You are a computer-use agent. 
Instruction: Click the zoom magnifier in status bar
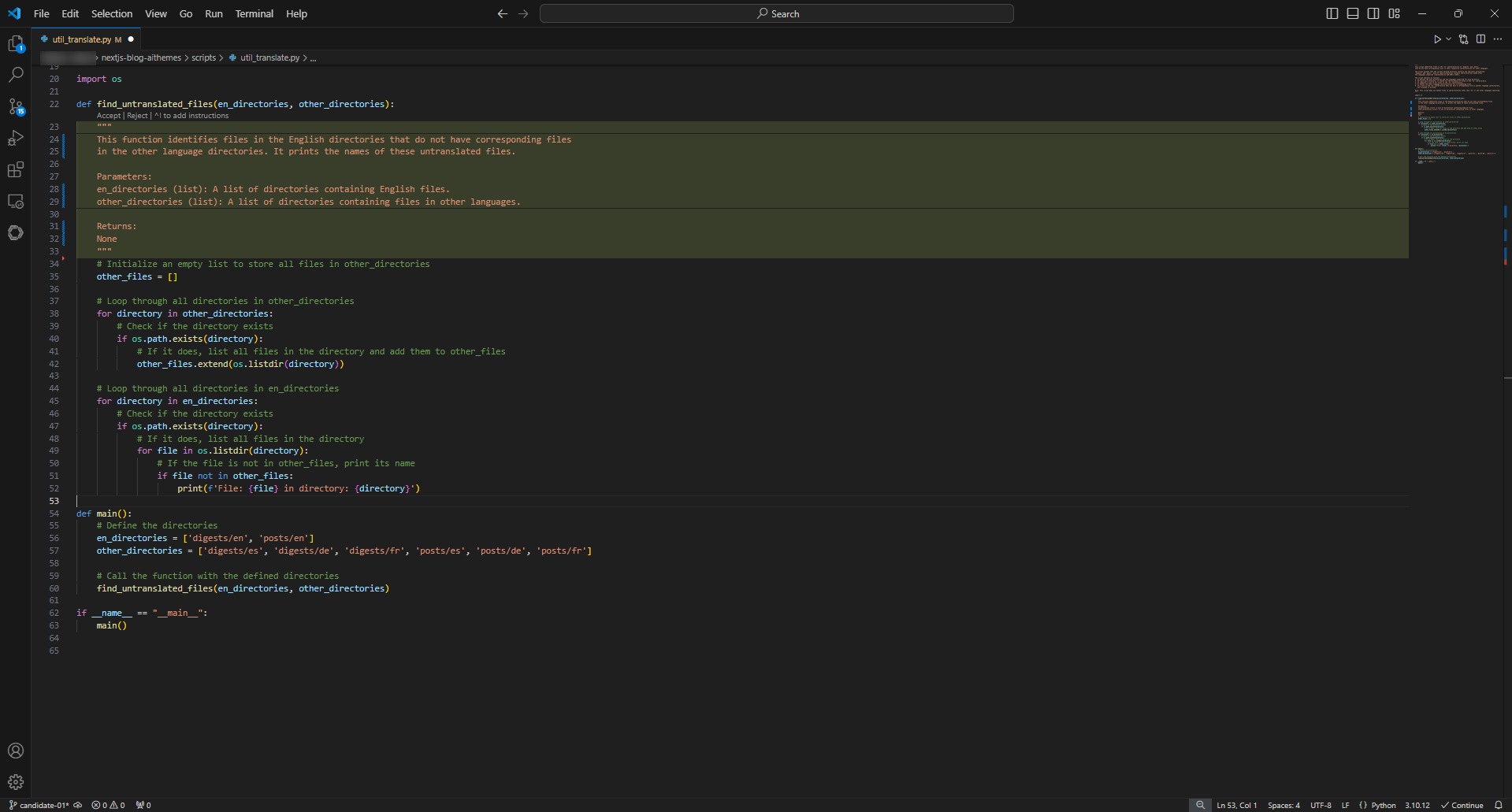click(x=1200, y=805)
